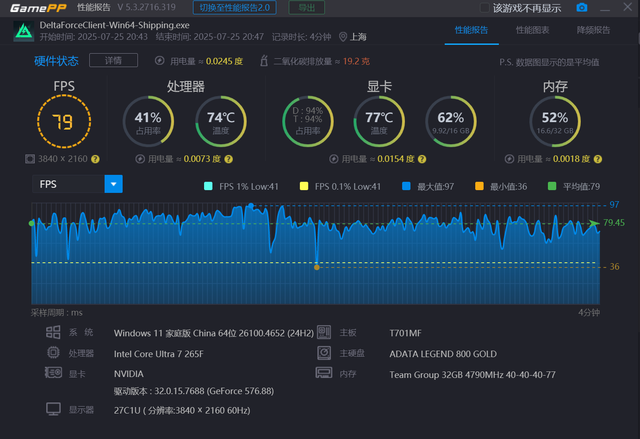Open the FPS chart metric dropdown
Screen dimensions: 640x439
(x=113, y=184)
